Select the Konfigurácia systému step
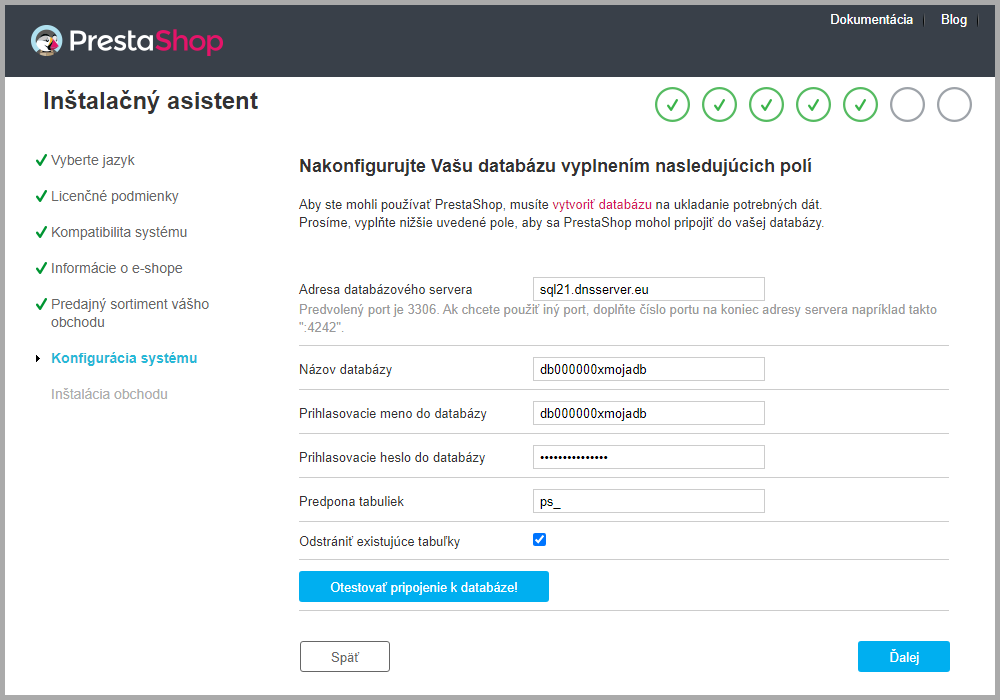The height and width of the screenshot is (700, 1000). pos(124,358)
